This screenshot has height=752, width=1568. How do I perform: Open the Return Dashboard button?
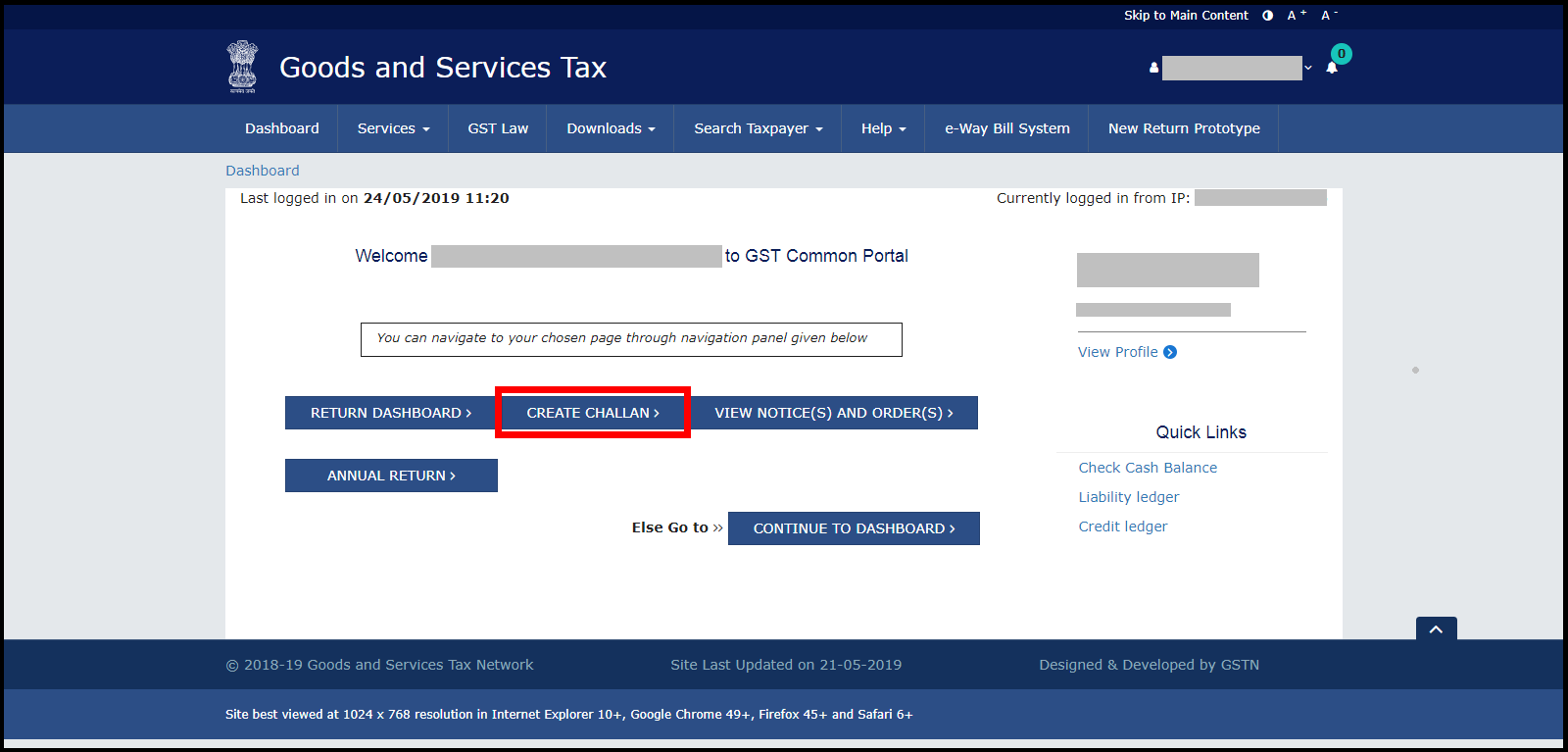[391, 413]
